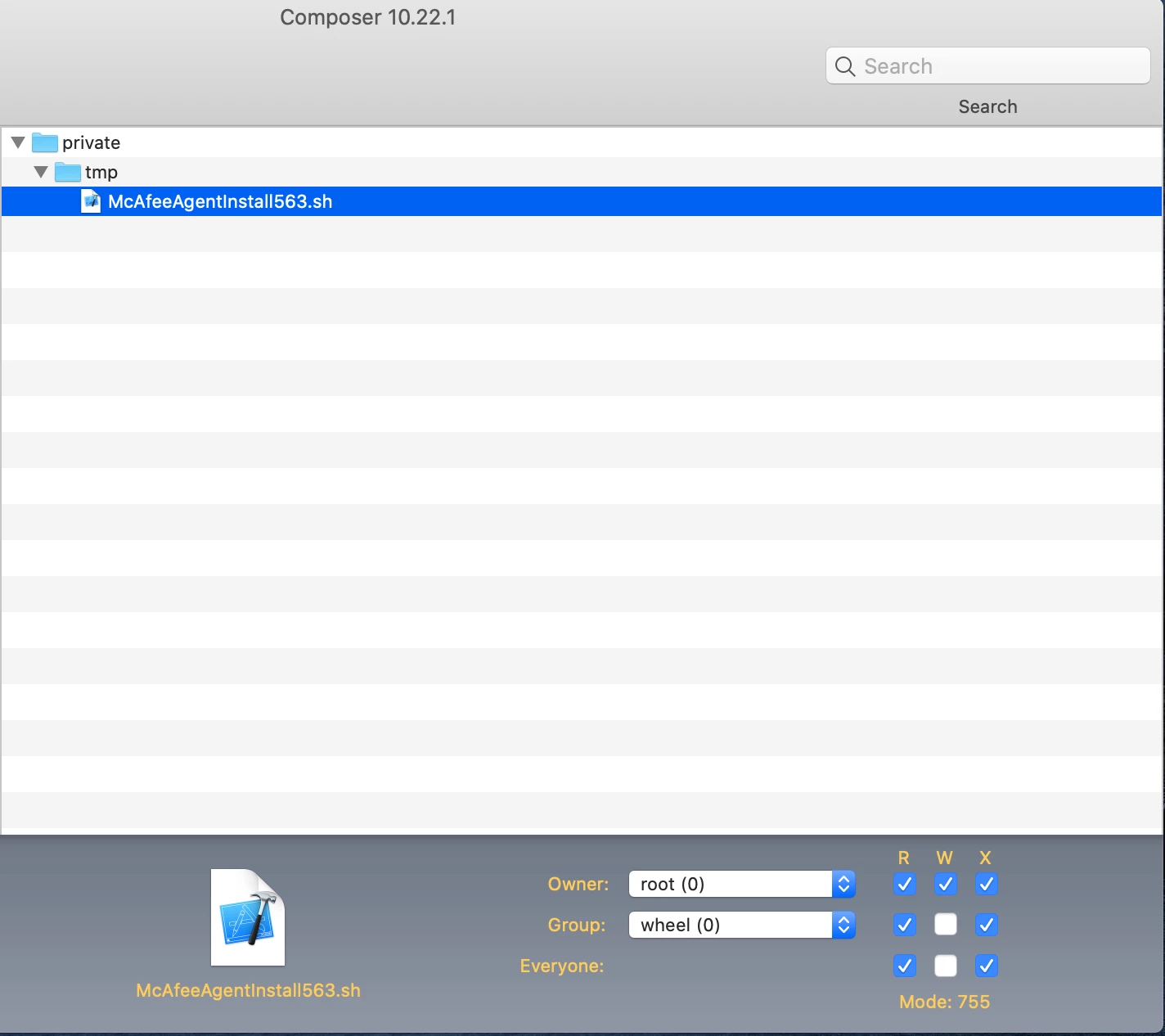The height and width of the screenshot is (1036, 1165).
Task: Click the Group: label
Action: coord(577,925)
